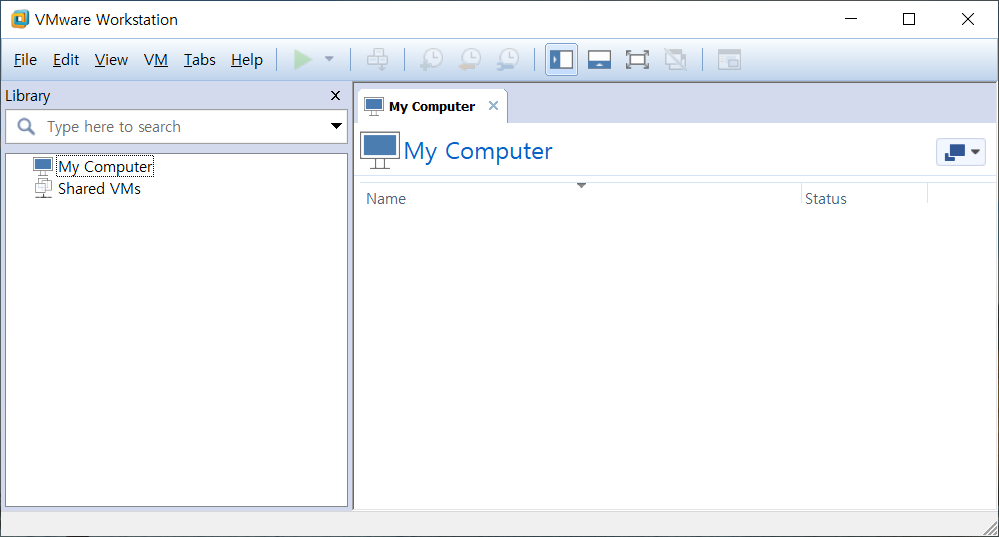Click the sort arrow above Name column
Viewport: 999px width, 537px height.
pos(581,185)
